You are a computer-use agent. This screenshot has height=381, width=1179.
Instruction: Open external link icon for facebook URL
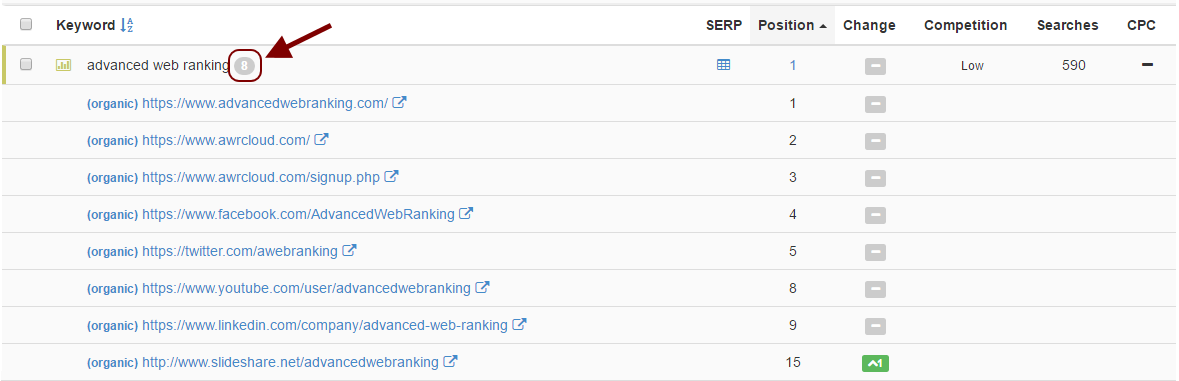[466, 213]
